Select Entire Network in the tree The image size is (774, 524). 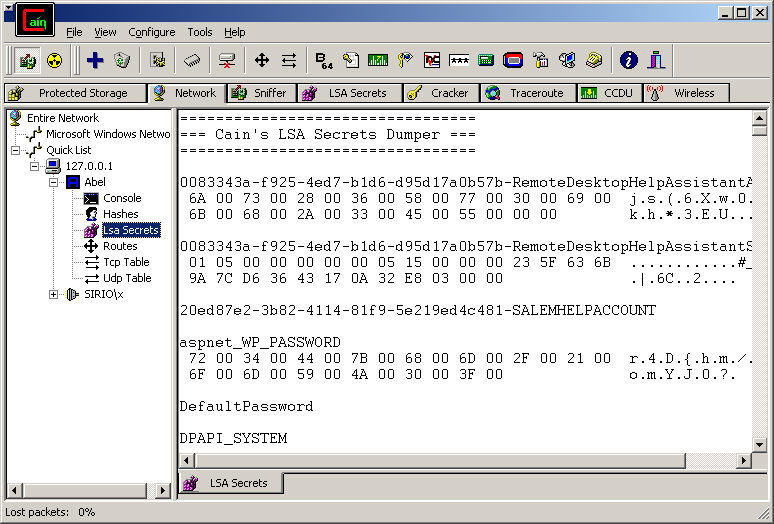pyautogui.click(x=63, y=118)
